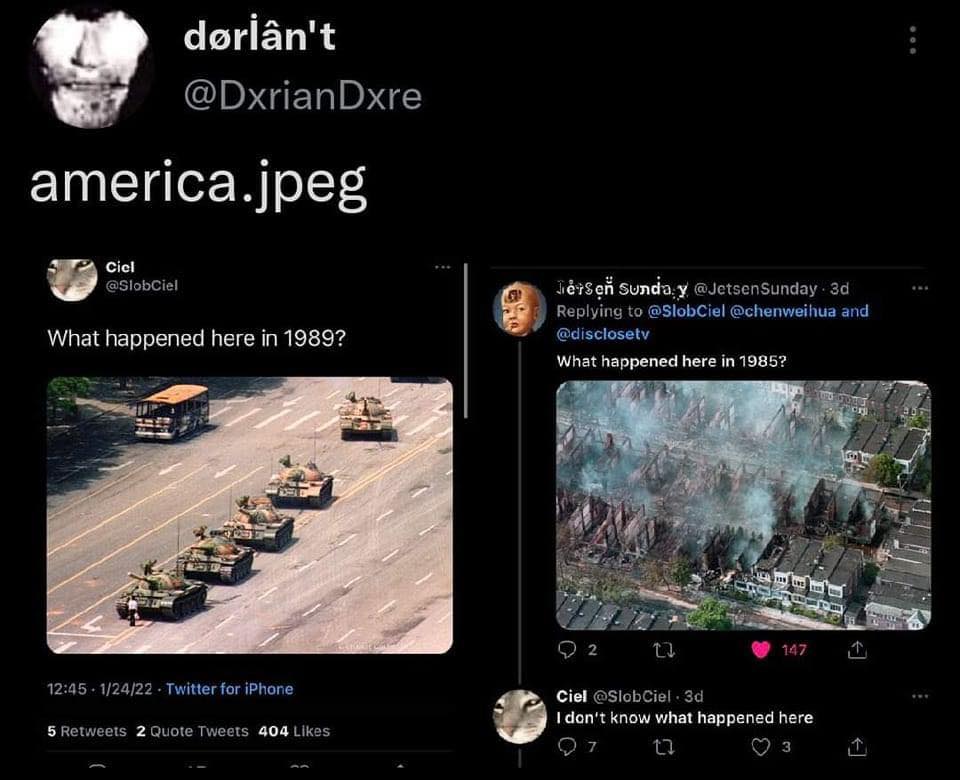The width and height of the screenshot is (960, 780).
Task: Click the reply icon under JetsenSunday's tweet
Action: click(567, 650)
